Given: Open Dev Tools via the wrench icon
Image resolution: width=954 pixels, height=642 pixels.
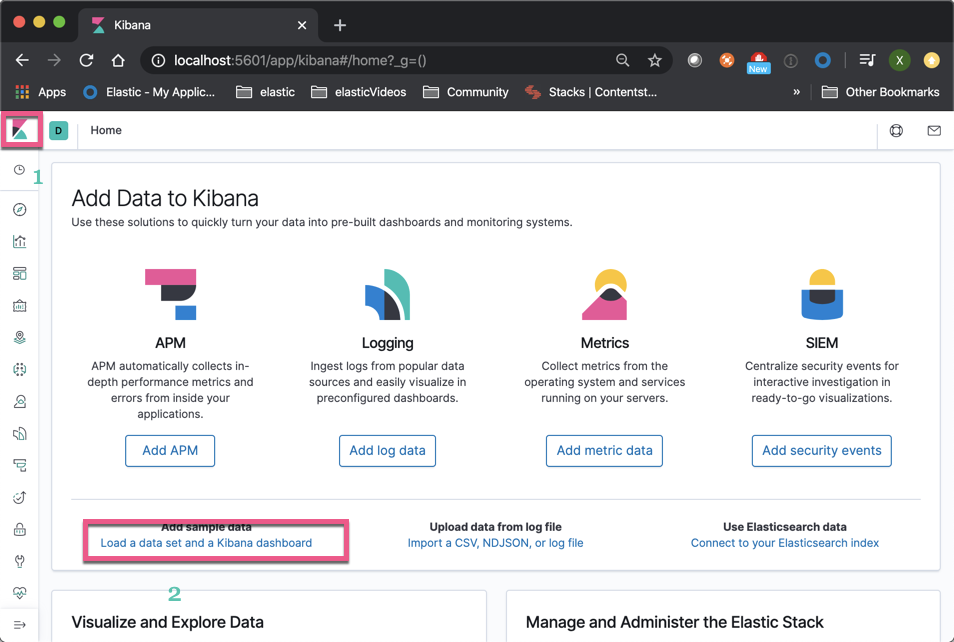Looking at the screenshot, I should click(20, 561).
